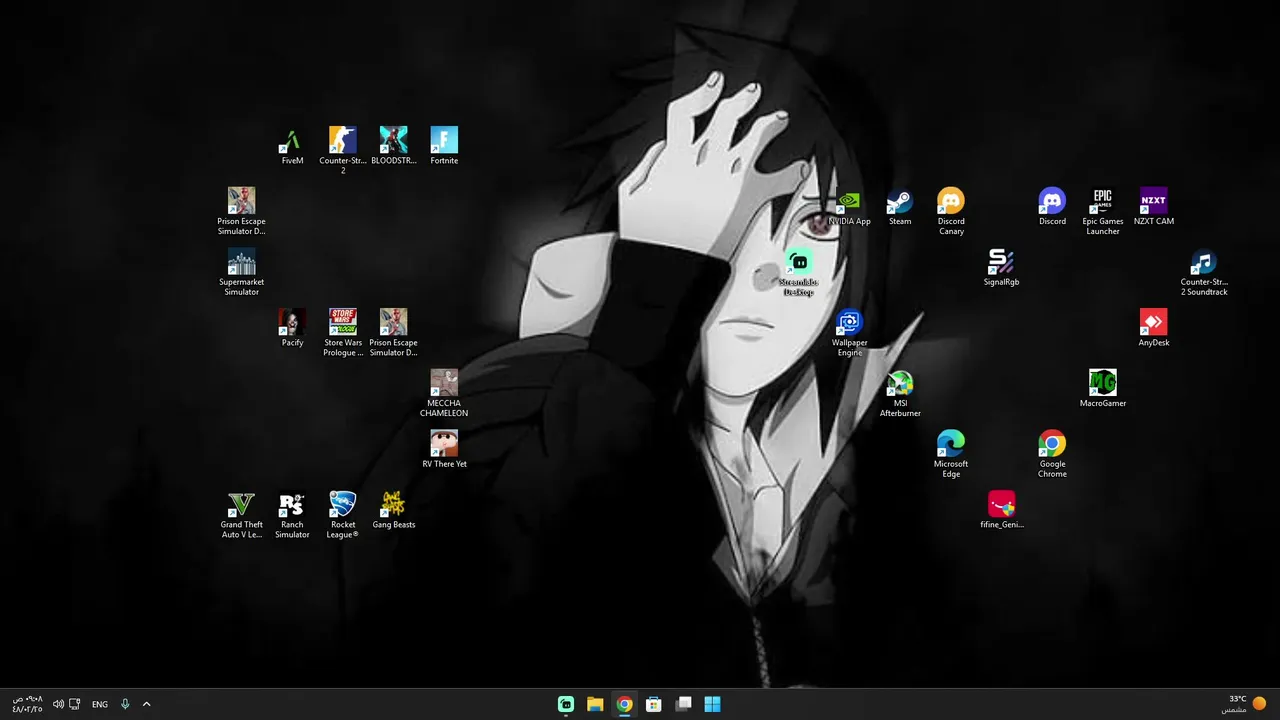The image size is (1280, 720).
Task: Click the Discord desktop shortcut
Action: click(1052, 207)
